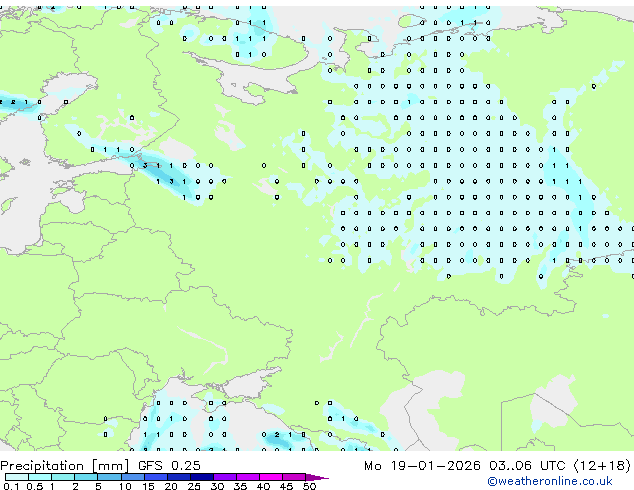Pick the 40–45 mm magenta legend box

[271, 477]
